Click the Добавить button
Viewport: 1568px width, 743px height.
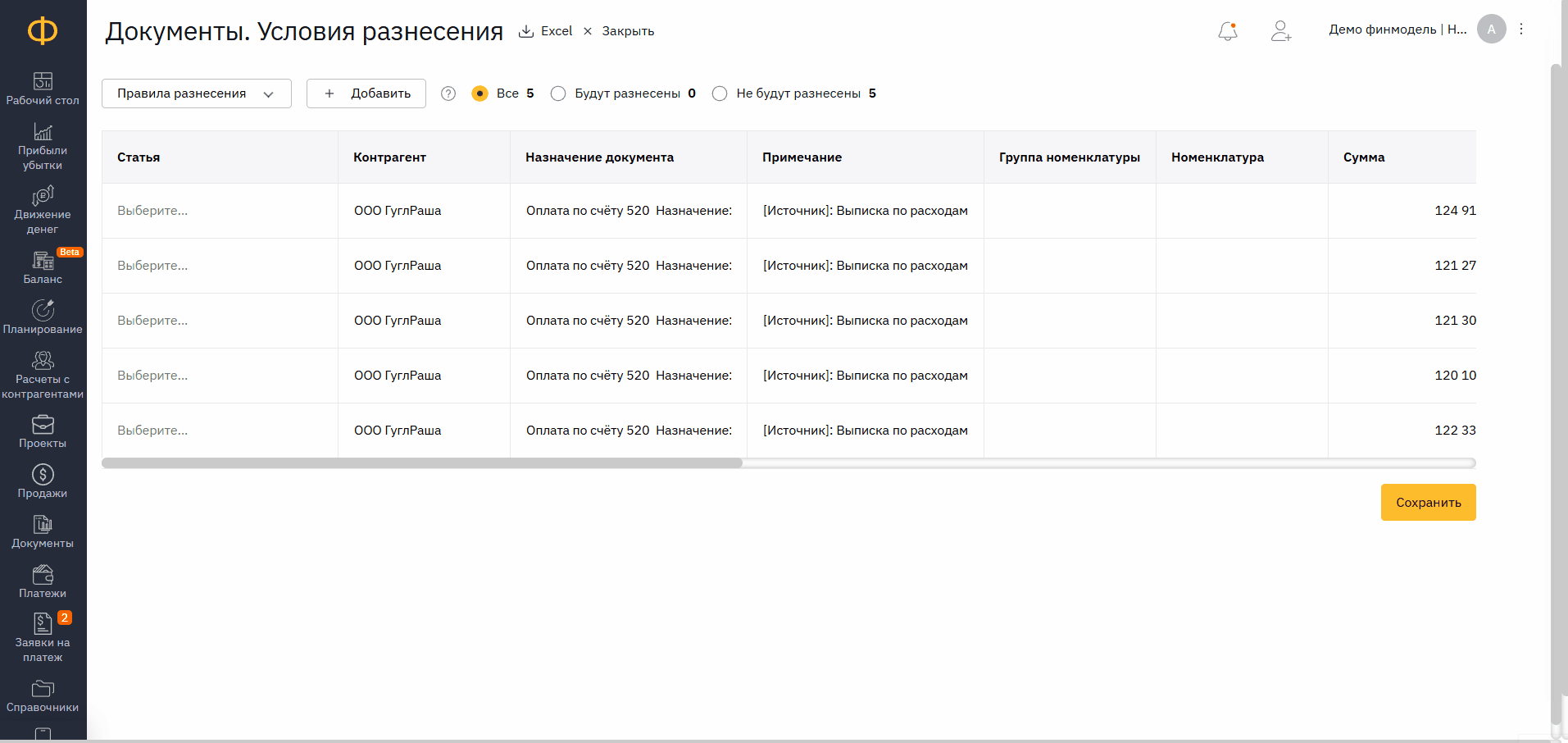coord(366,93)
